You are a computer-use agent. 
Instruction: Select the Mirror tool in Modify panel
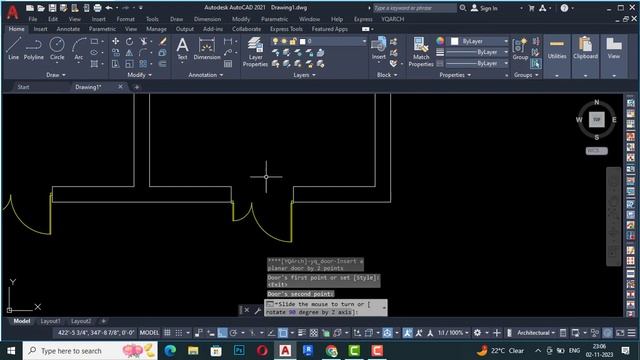click(129, 53)
